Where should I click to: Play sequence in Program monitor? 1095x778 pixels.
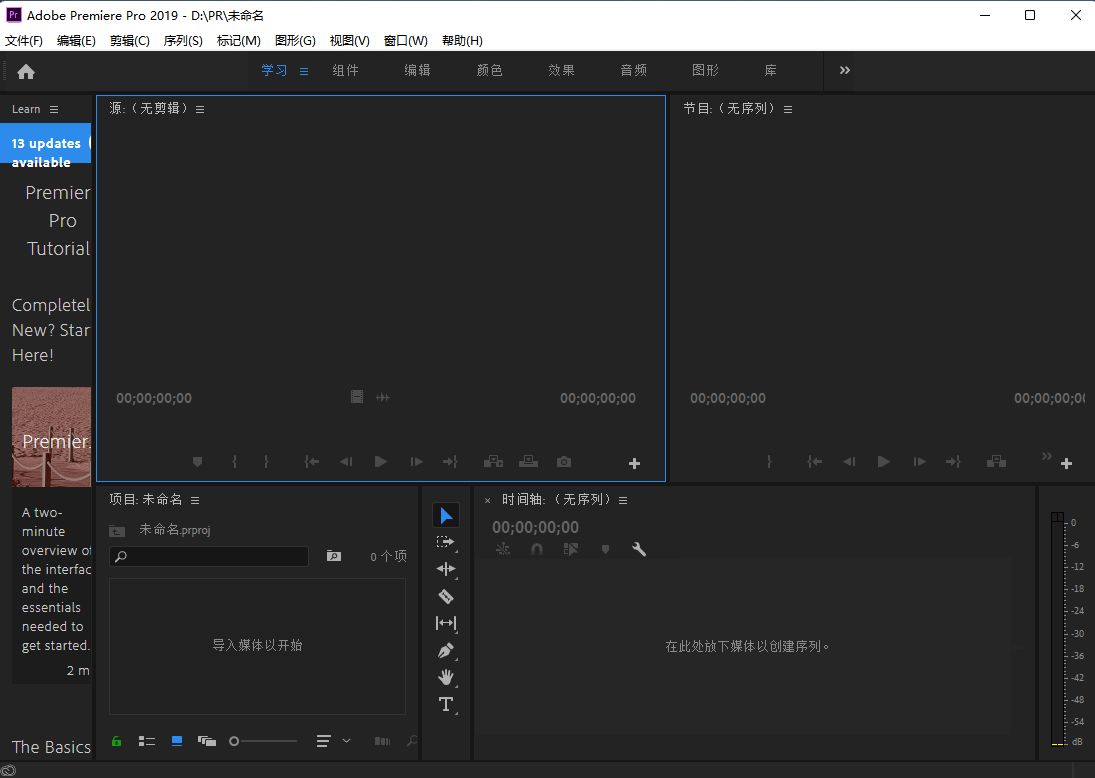pos(883,462)
